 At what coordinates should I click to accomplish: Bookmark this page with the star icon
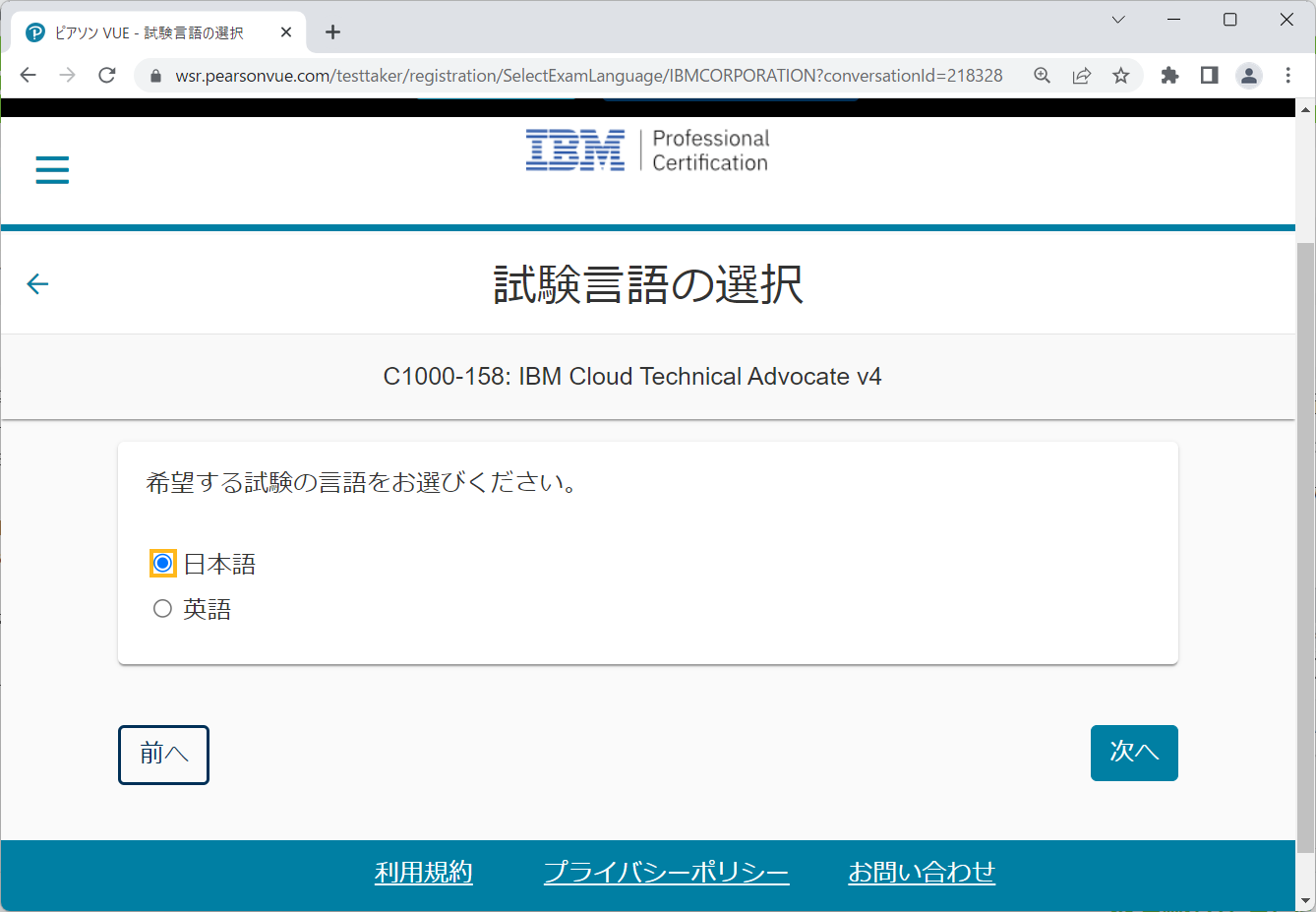coord(1120,75)
